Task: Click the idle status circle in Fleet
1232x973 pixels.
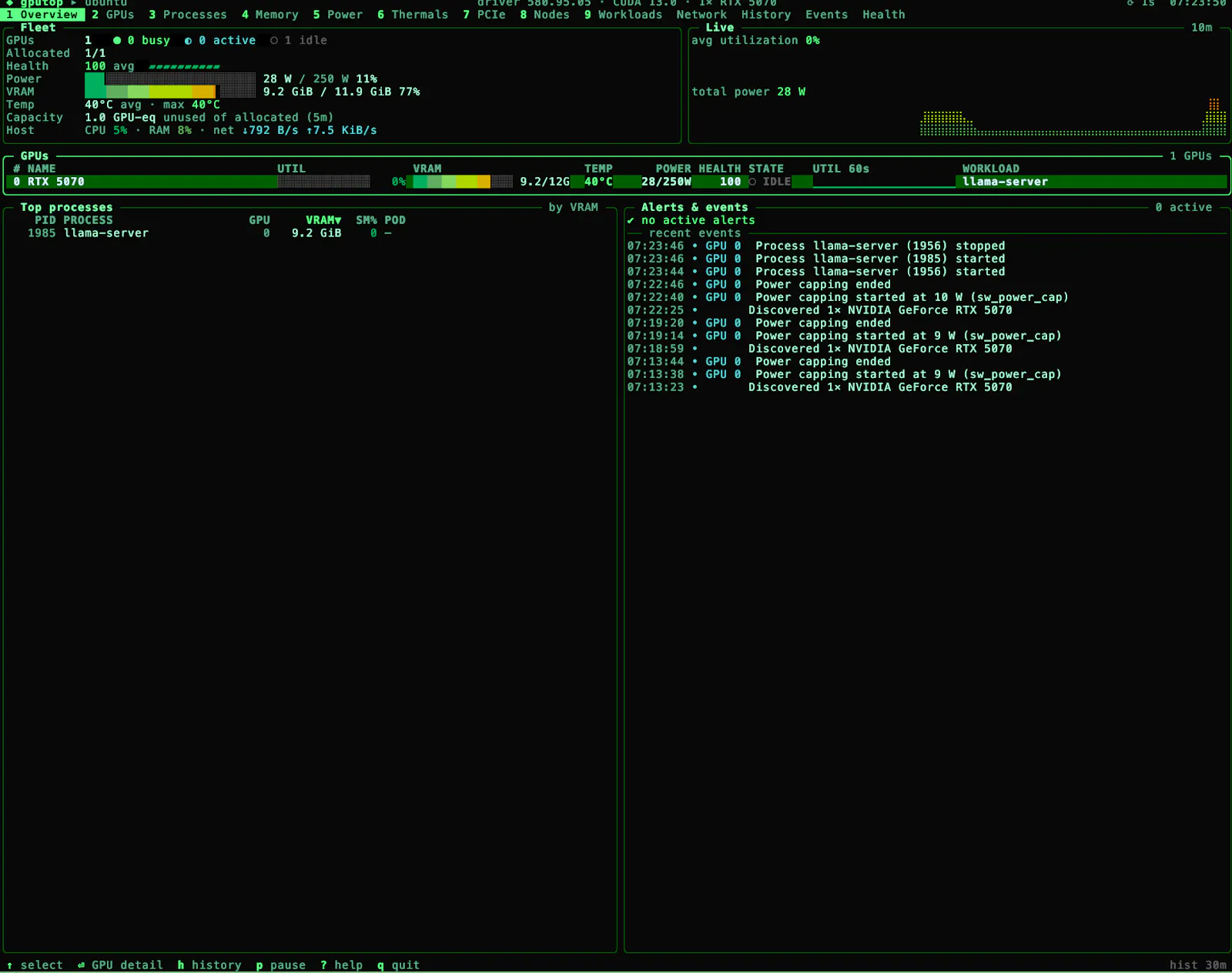Action: [x=274, y=40]
